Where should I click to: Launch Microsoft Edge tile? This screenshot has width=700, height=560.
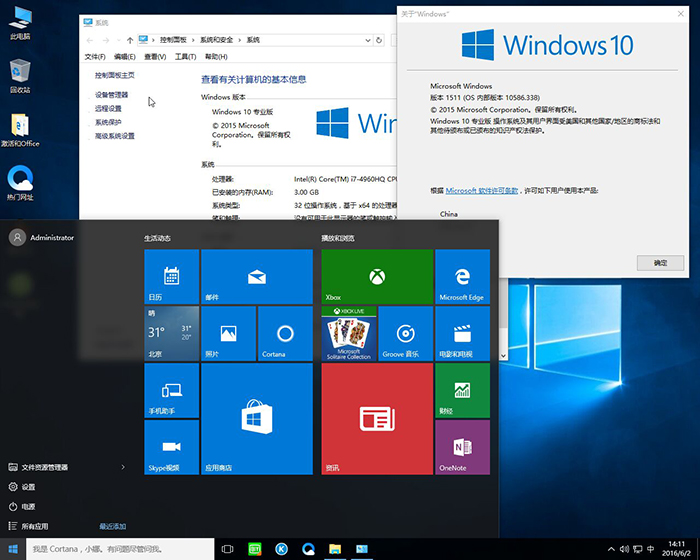click(462, 277)
